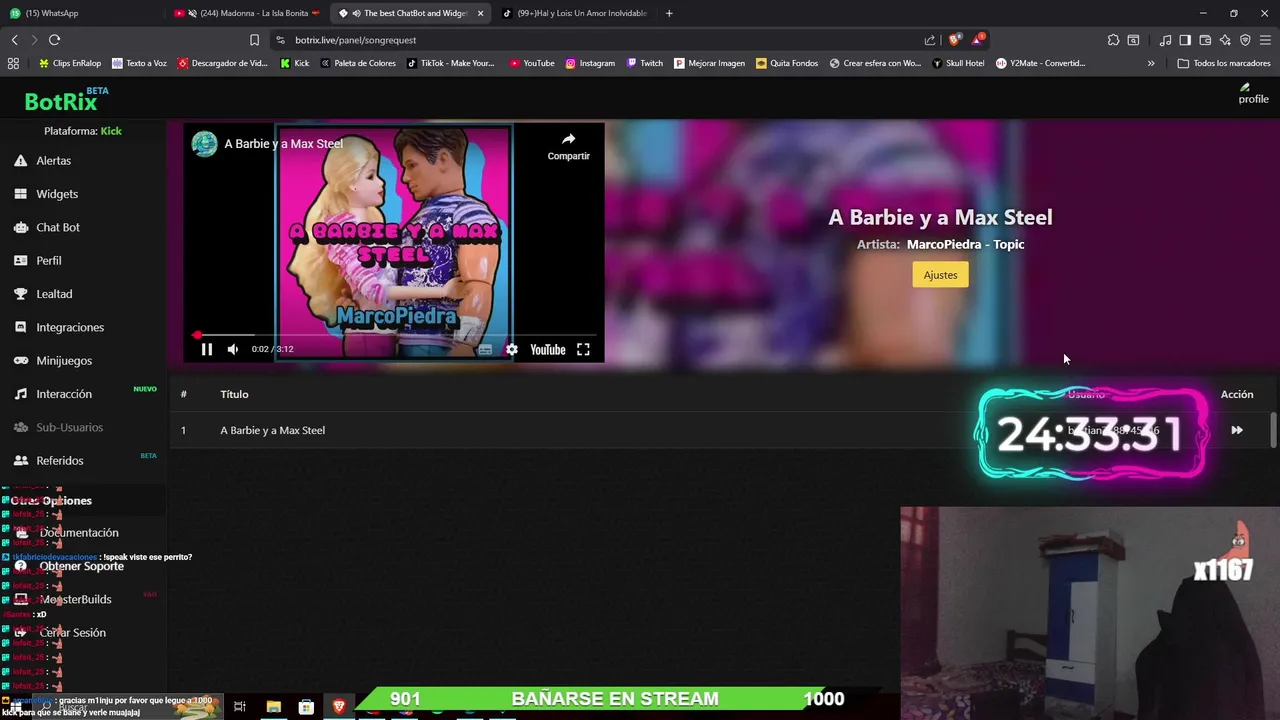Open the extensions puzzle icon
The height and width of the screenshot is (720, 1280).
1113,40
